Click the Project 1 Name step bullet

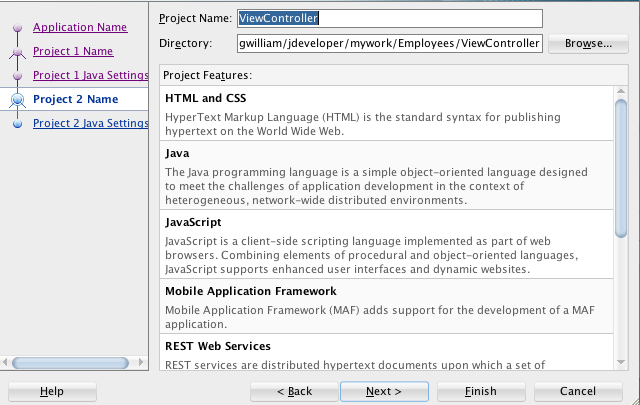(x=18, y=51)
